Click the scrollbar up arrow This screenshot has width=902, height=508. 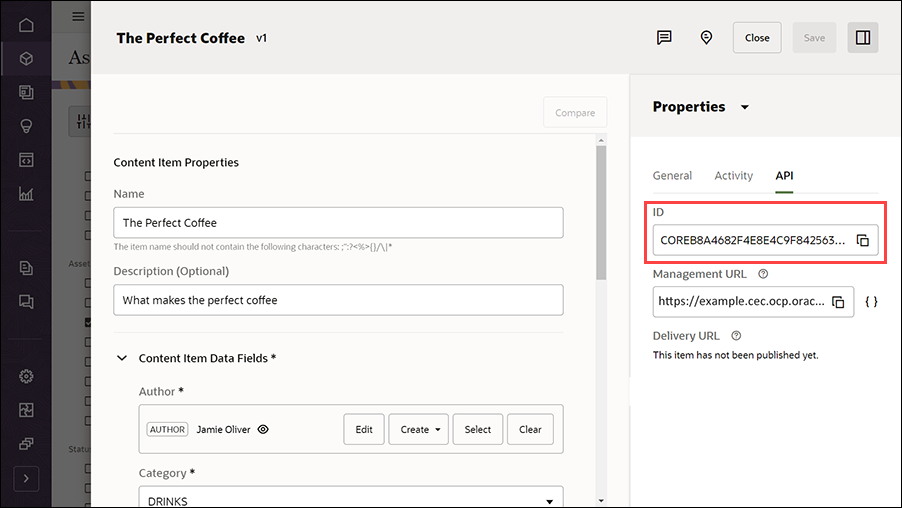601,140
